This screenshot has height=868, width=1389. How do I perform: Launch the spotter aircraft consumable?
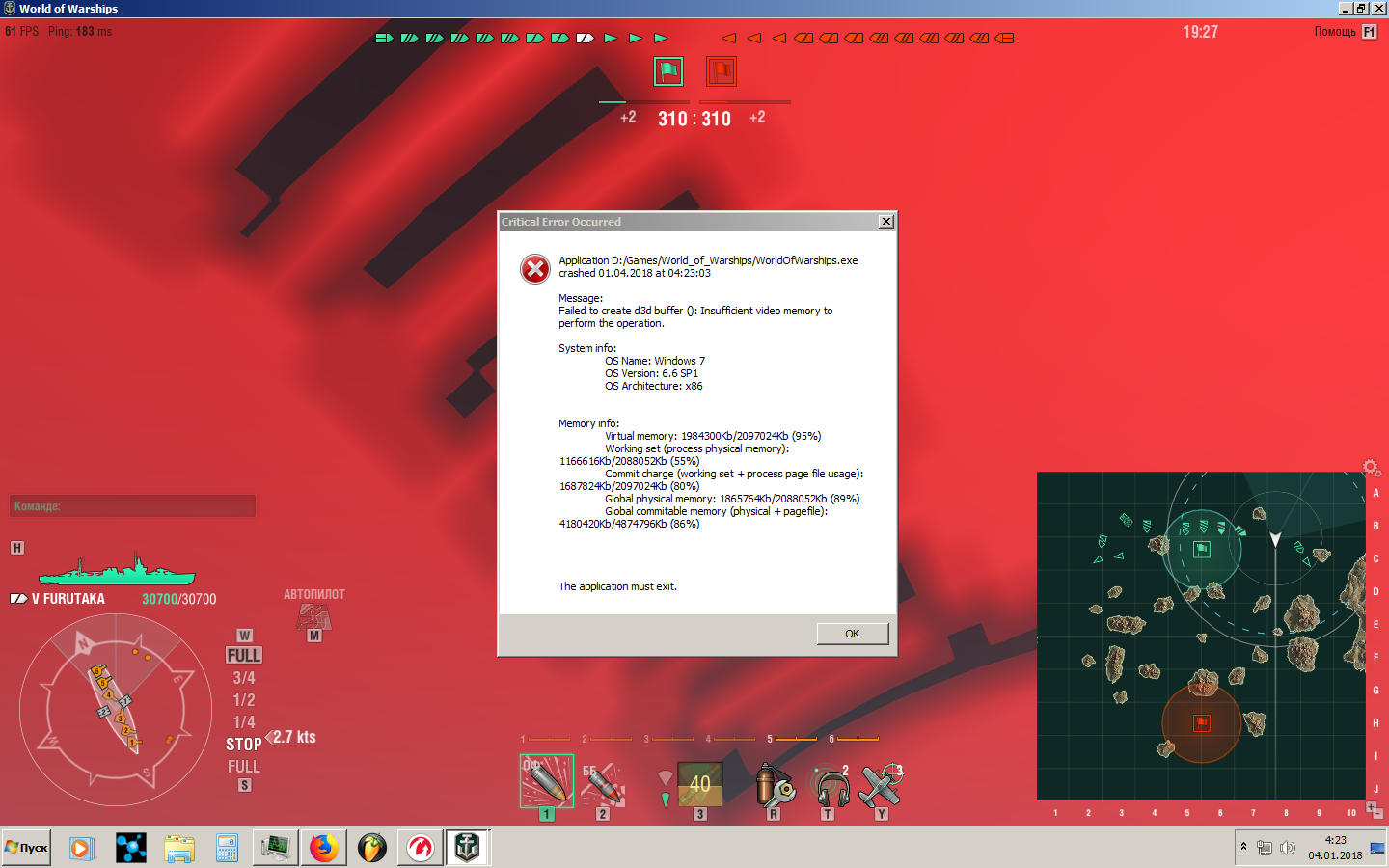click(x=881, y=785)
